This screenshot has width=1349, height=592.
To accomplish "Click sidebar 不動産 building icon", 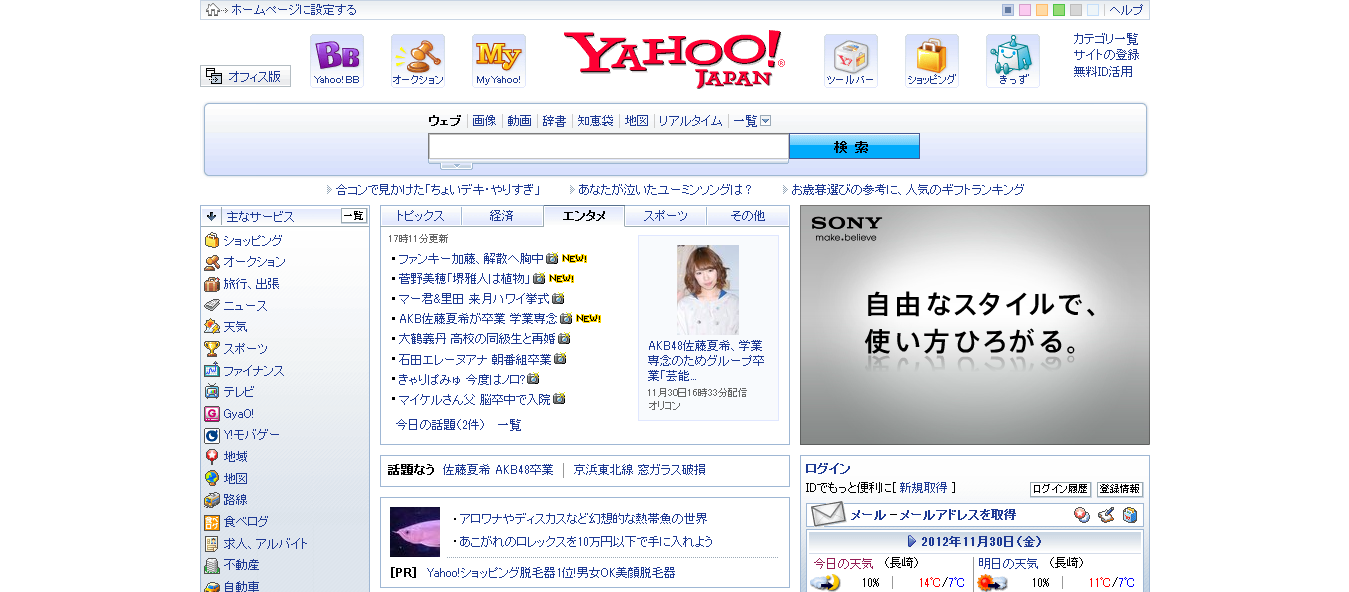I will pyautogui.click(x=212, y=565).
